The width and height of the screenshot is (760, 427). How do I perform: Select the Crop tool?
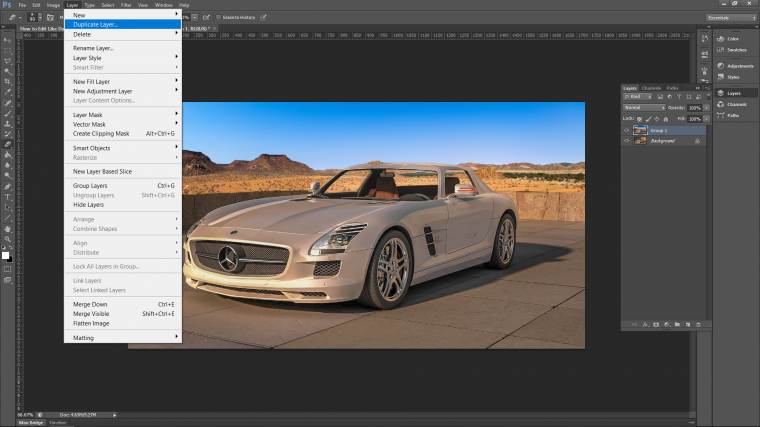click(x=7, y=82)
